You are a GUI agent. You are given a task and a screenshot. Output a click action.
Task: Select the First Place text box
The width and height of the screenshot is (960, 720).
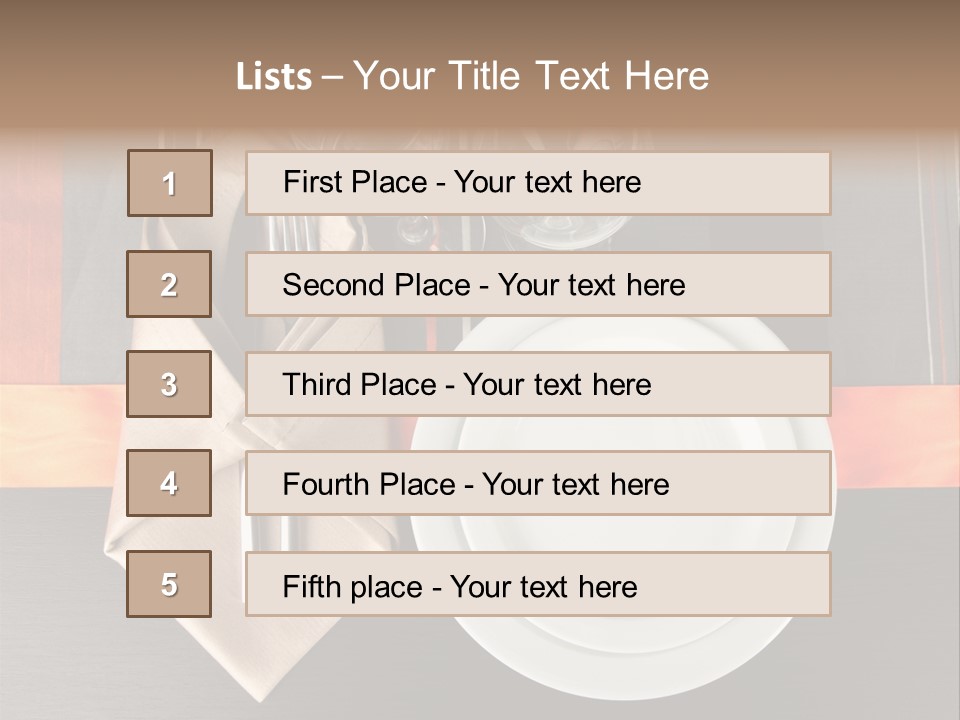(538, 183)
